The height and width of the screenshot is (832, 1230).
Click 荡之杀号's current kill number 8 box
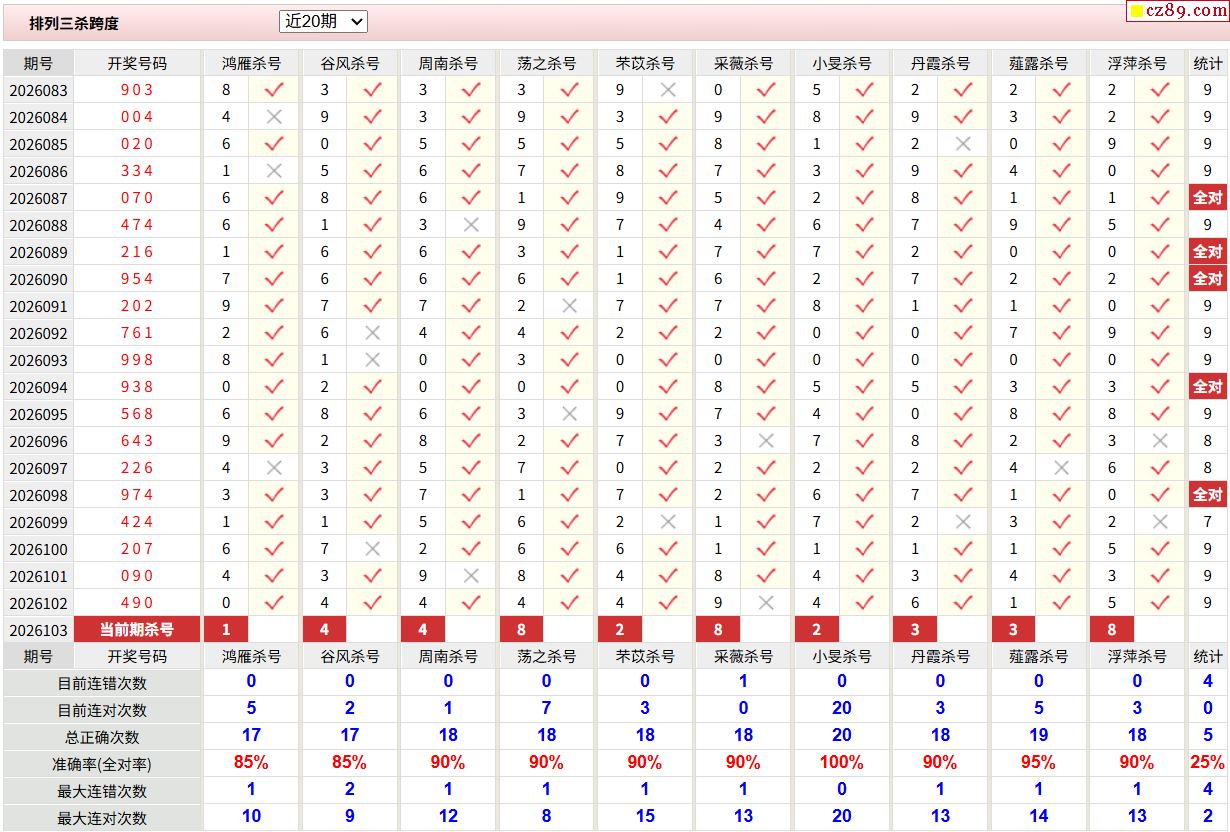coord(521,630)
